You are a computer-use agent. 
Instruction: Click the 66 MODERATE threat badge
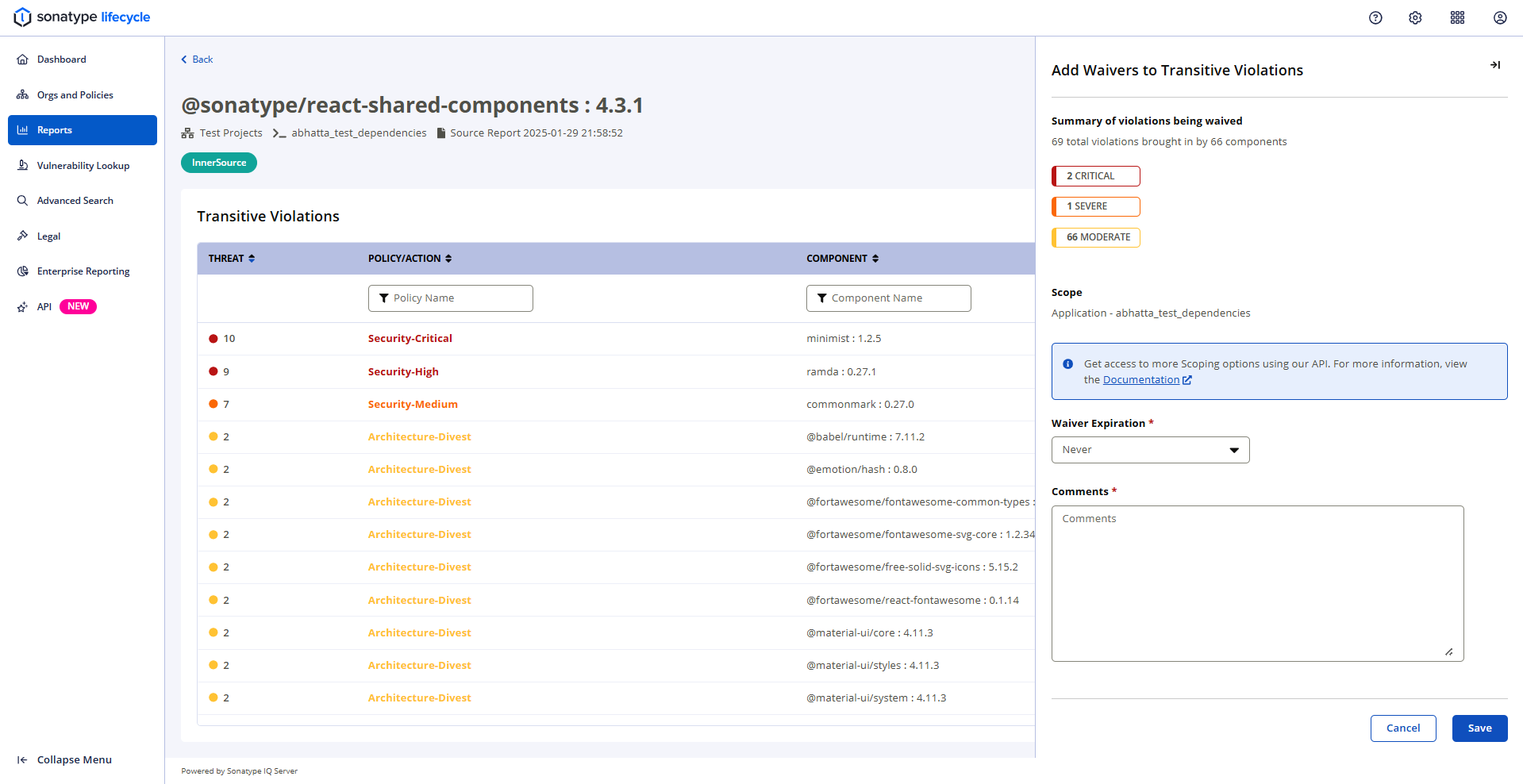[x=1096, y=237]
